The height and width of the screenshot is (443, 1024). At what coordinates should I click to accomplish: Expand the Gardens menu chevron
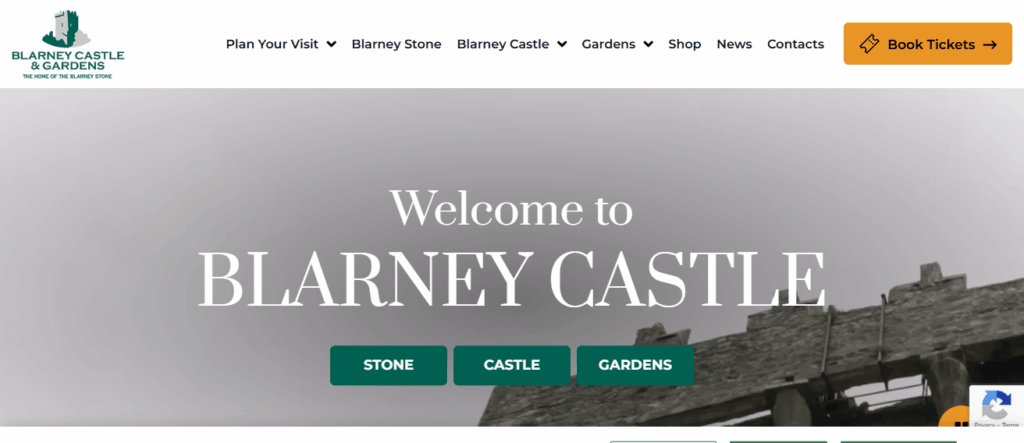click(648, 44)
